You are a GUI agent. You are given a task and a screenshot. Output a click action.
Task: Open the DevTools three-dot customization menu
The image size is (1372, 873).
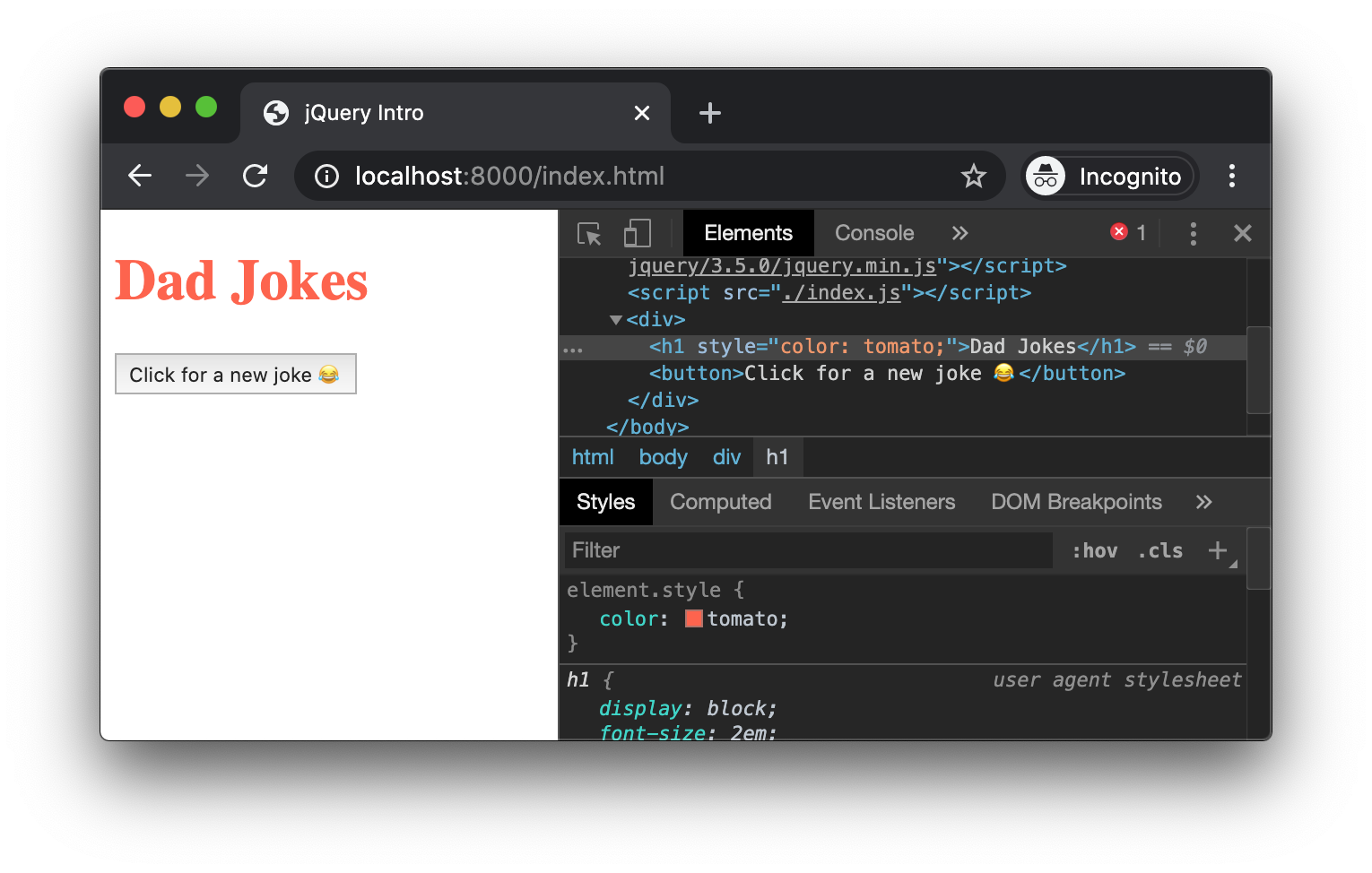click(x=1193, y=233)
